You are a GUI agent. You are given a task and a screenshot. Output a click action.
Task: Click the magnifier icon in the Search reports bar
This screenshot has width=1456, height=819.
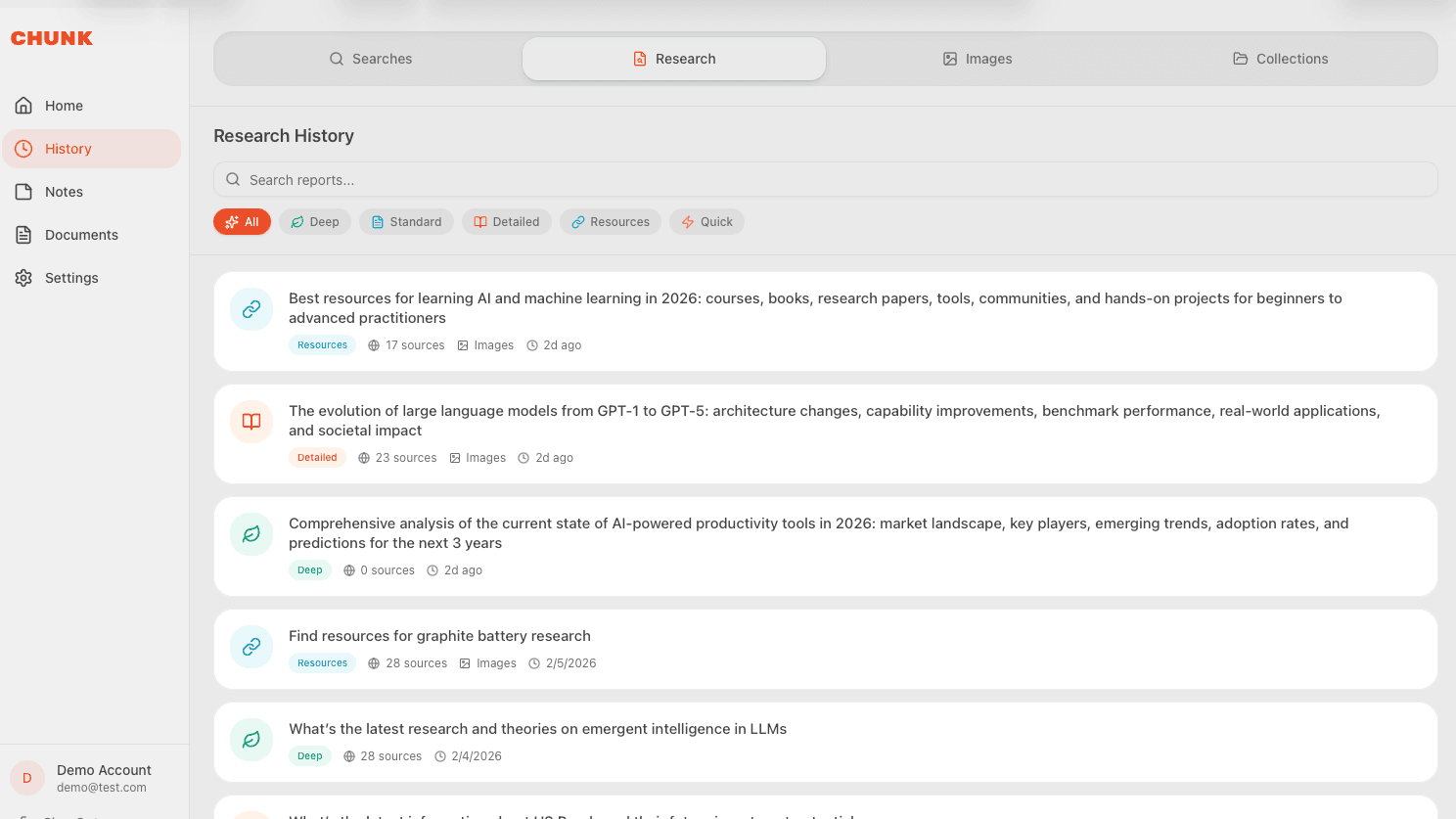click(233, 179)
